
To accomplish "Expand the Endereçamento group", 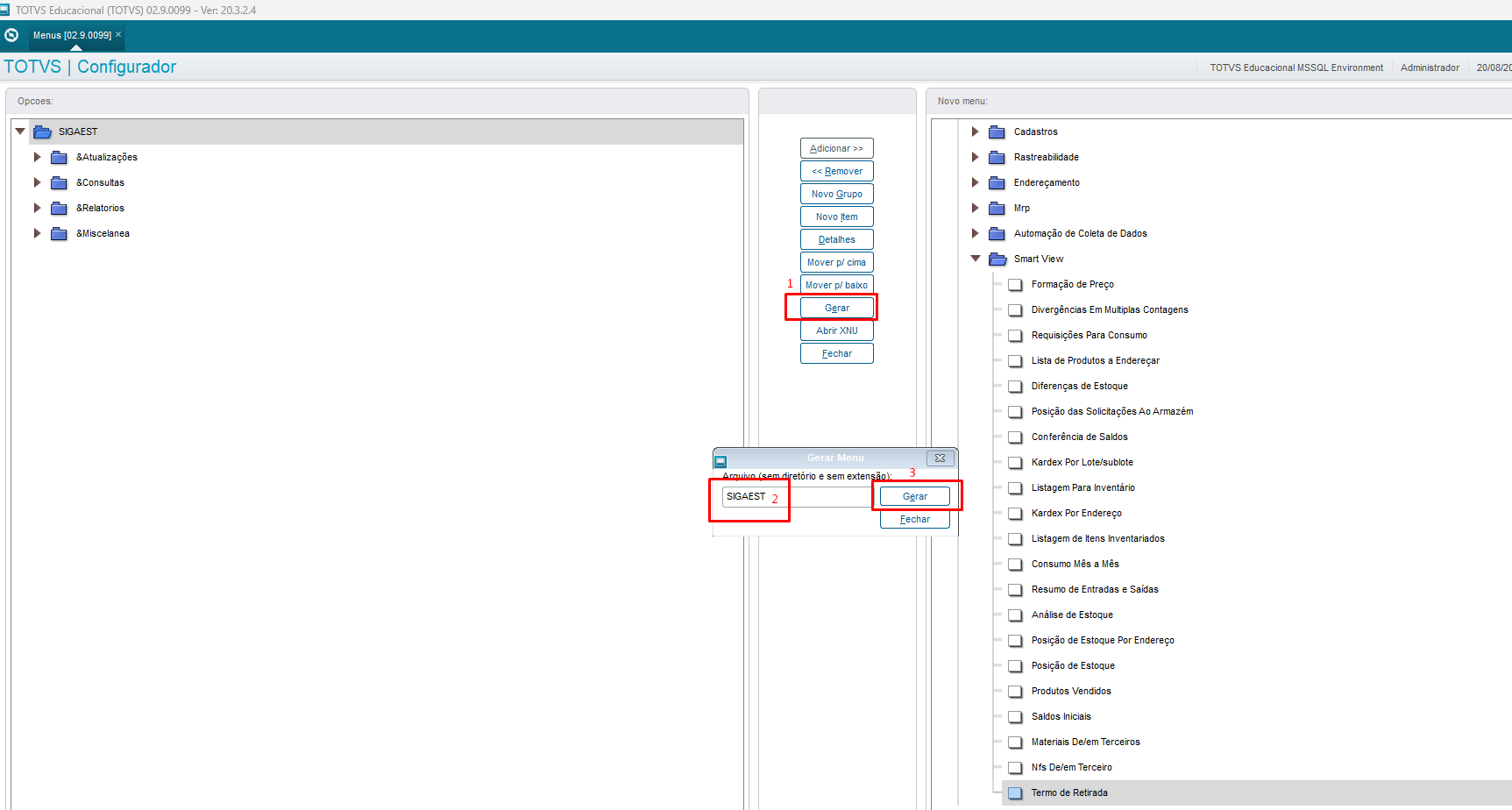I will click(x=975, y=182).
